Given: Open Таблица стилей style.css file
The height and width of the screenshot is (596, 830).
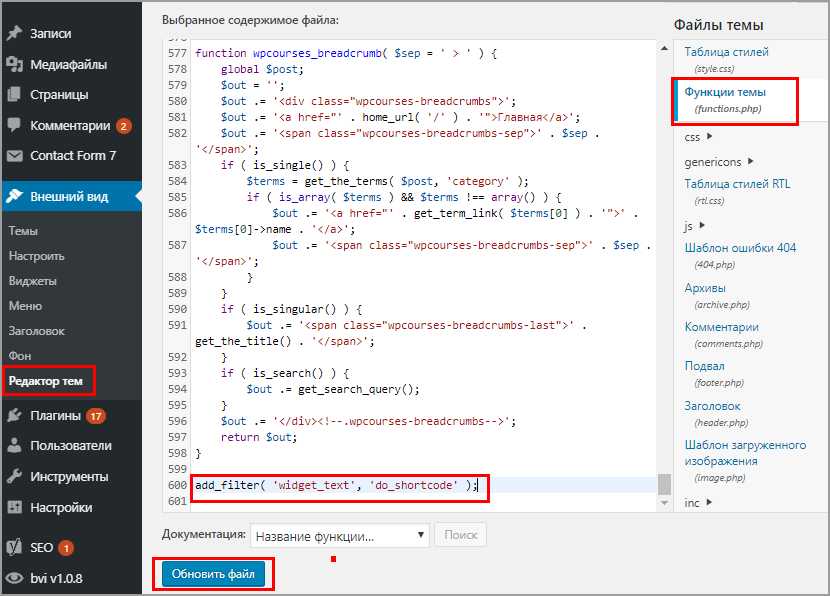Looking at the screenshot, I should tap(726, 52).
